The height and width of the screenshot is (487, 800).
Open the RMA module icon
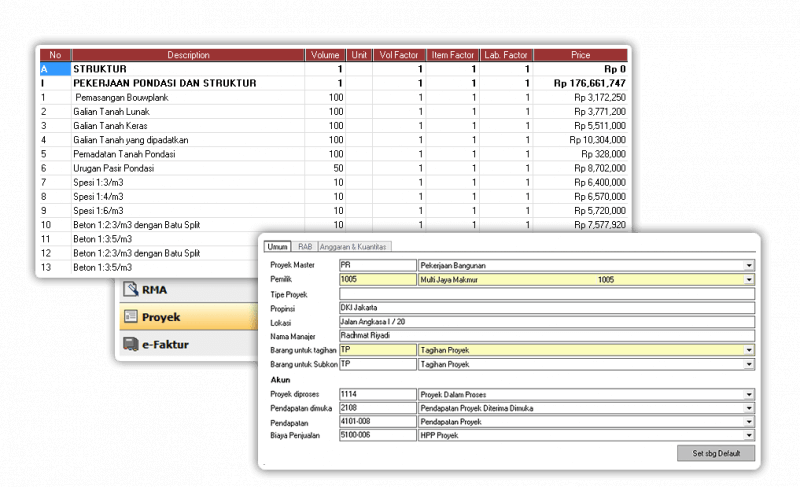[x=130, y=290]
